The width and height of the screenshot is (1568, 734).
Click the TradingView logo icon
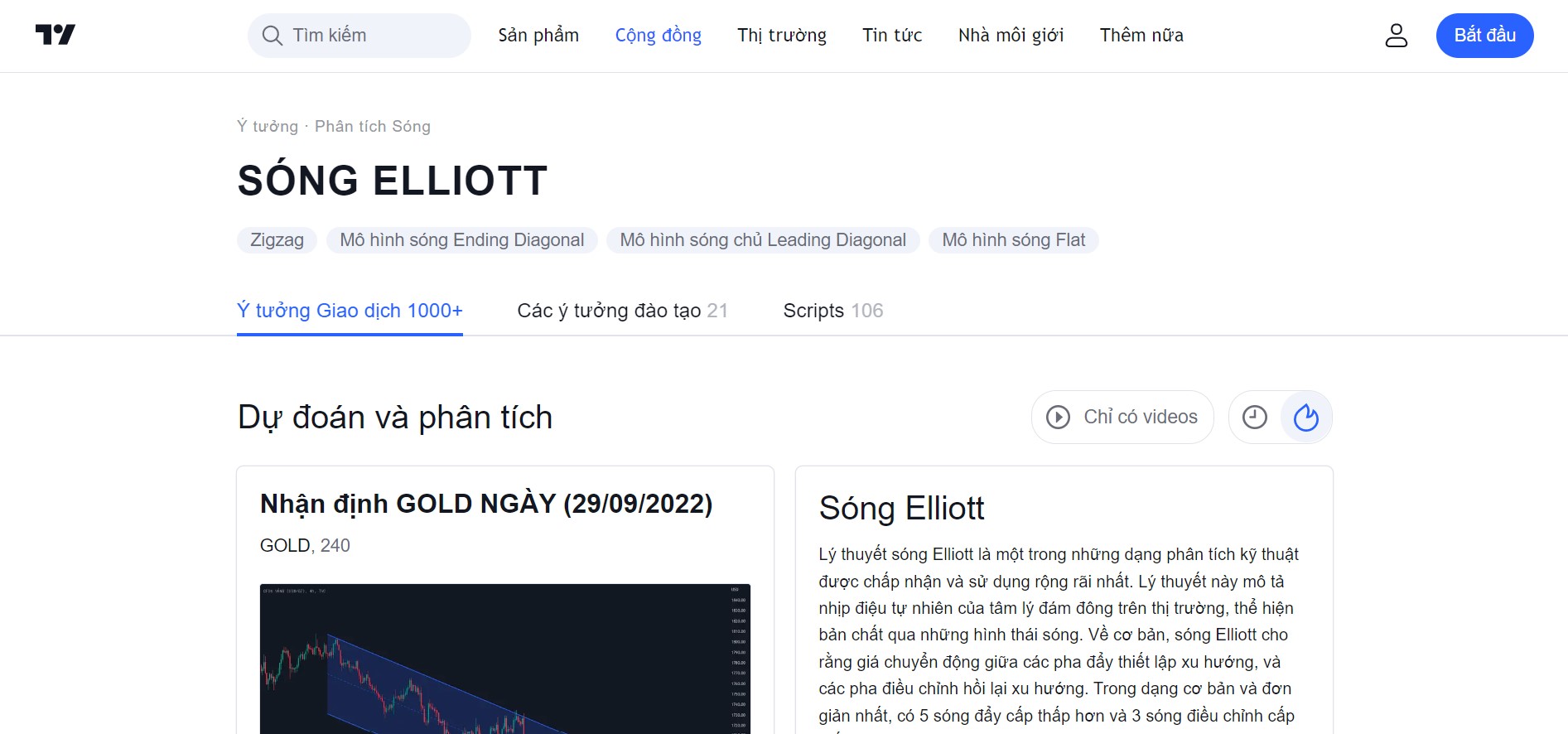(x=55, y=35)
